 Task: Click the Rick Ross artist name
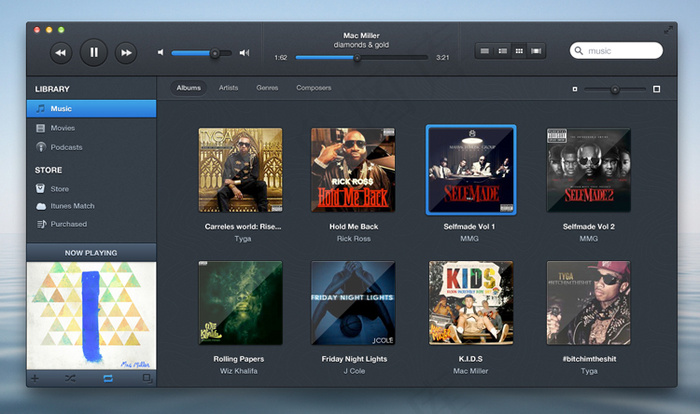pos(354,238)
